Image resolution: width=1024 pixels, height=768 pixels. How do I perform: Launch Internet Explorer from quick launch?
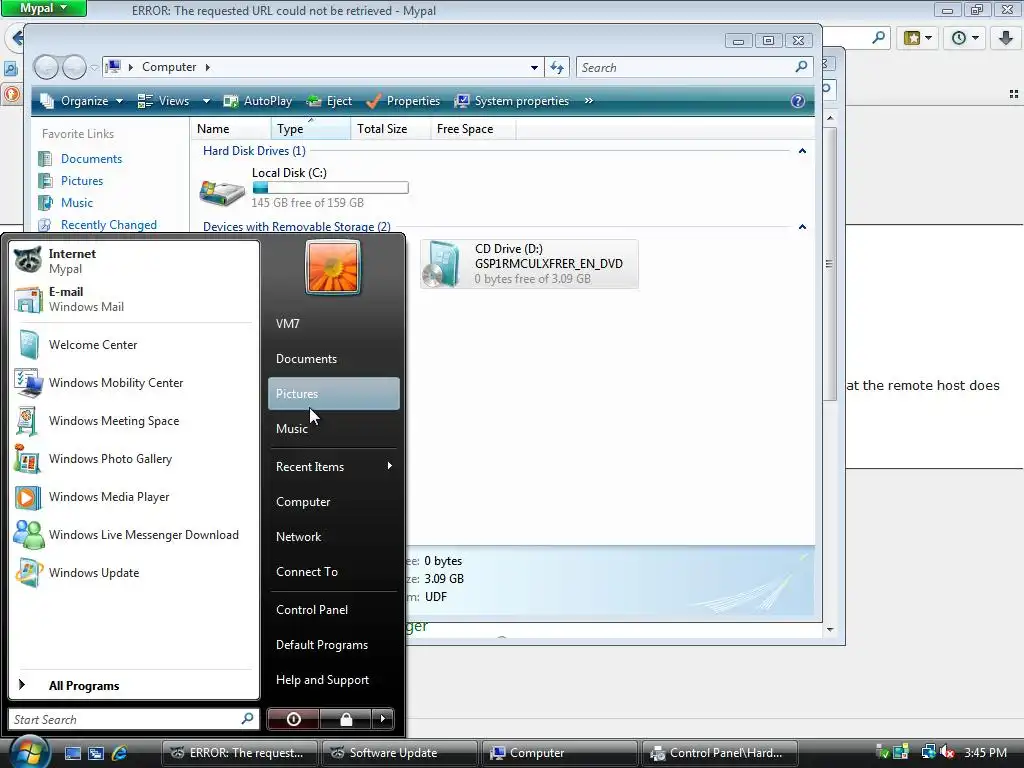click(x=120, y=753)
